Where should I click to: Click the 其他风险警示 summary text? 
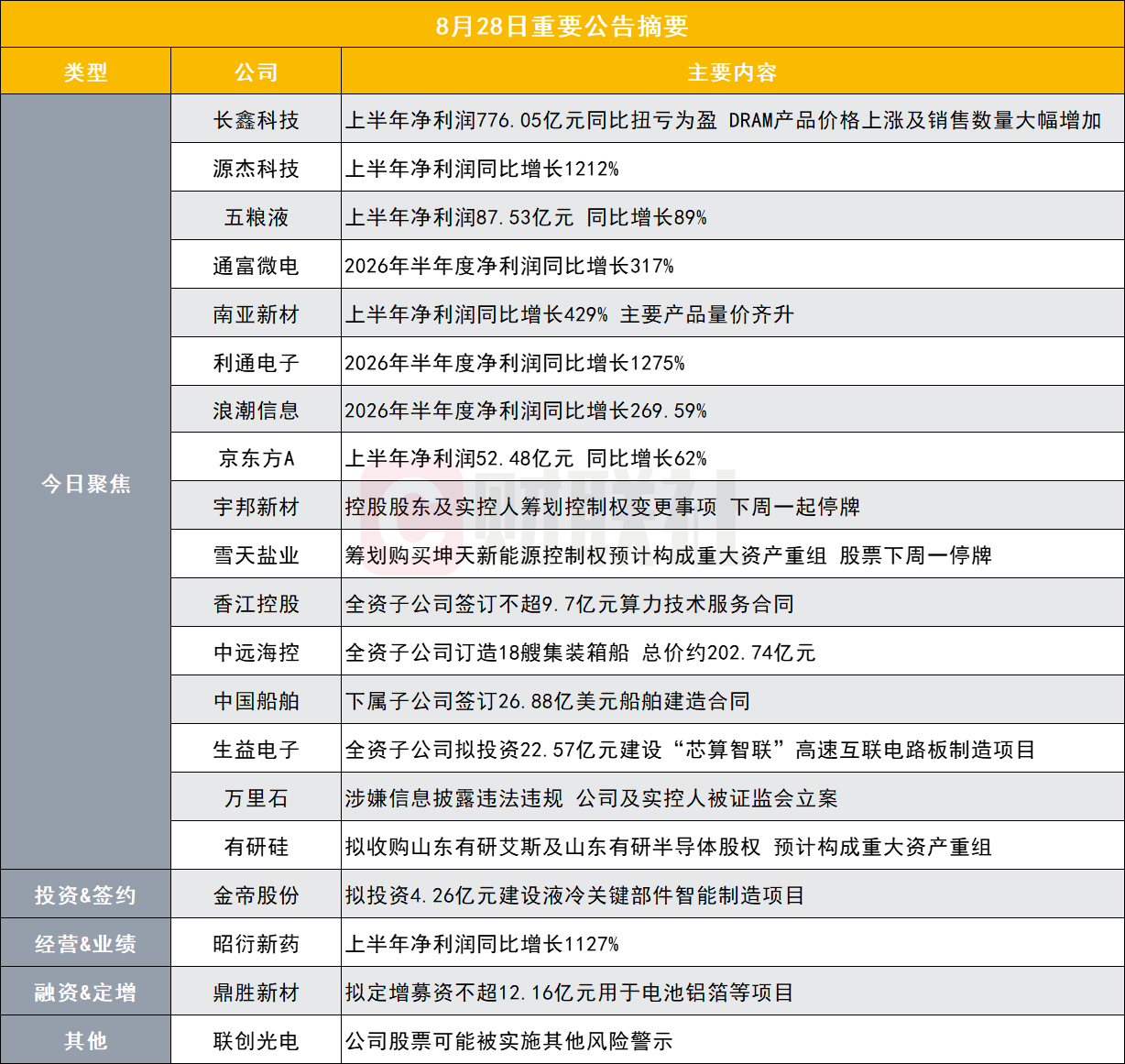tap(509, 1041)
